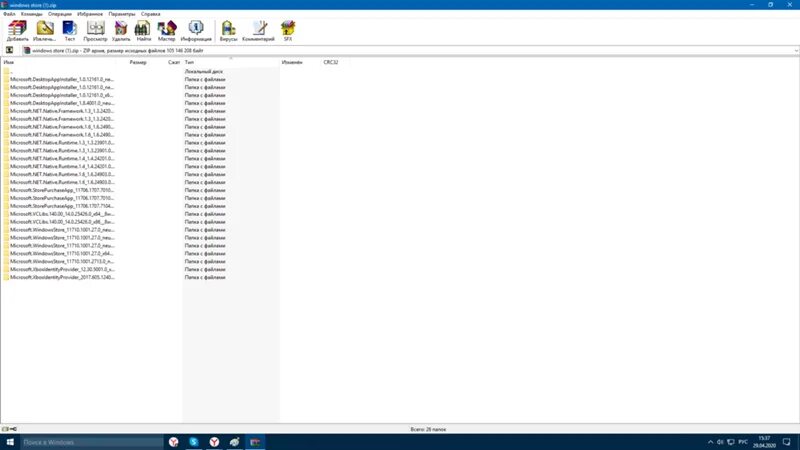Sort by the Изменён column header
This screenshot has height=450, width=800.
(x=292, y=62)
